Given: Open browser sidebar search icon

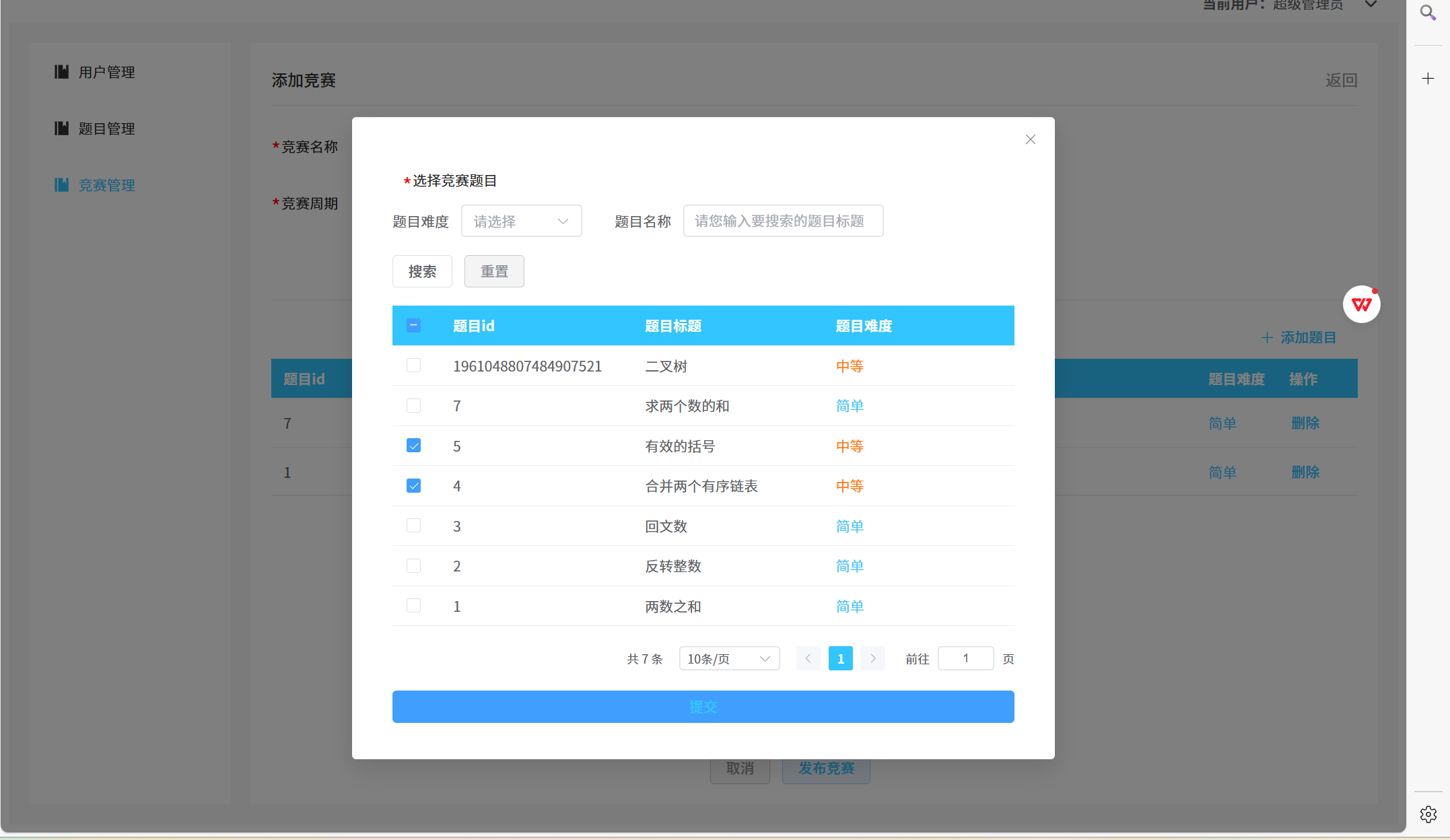Looking at the screenshot, I should pyautogui.click(x=1427, y=13).
